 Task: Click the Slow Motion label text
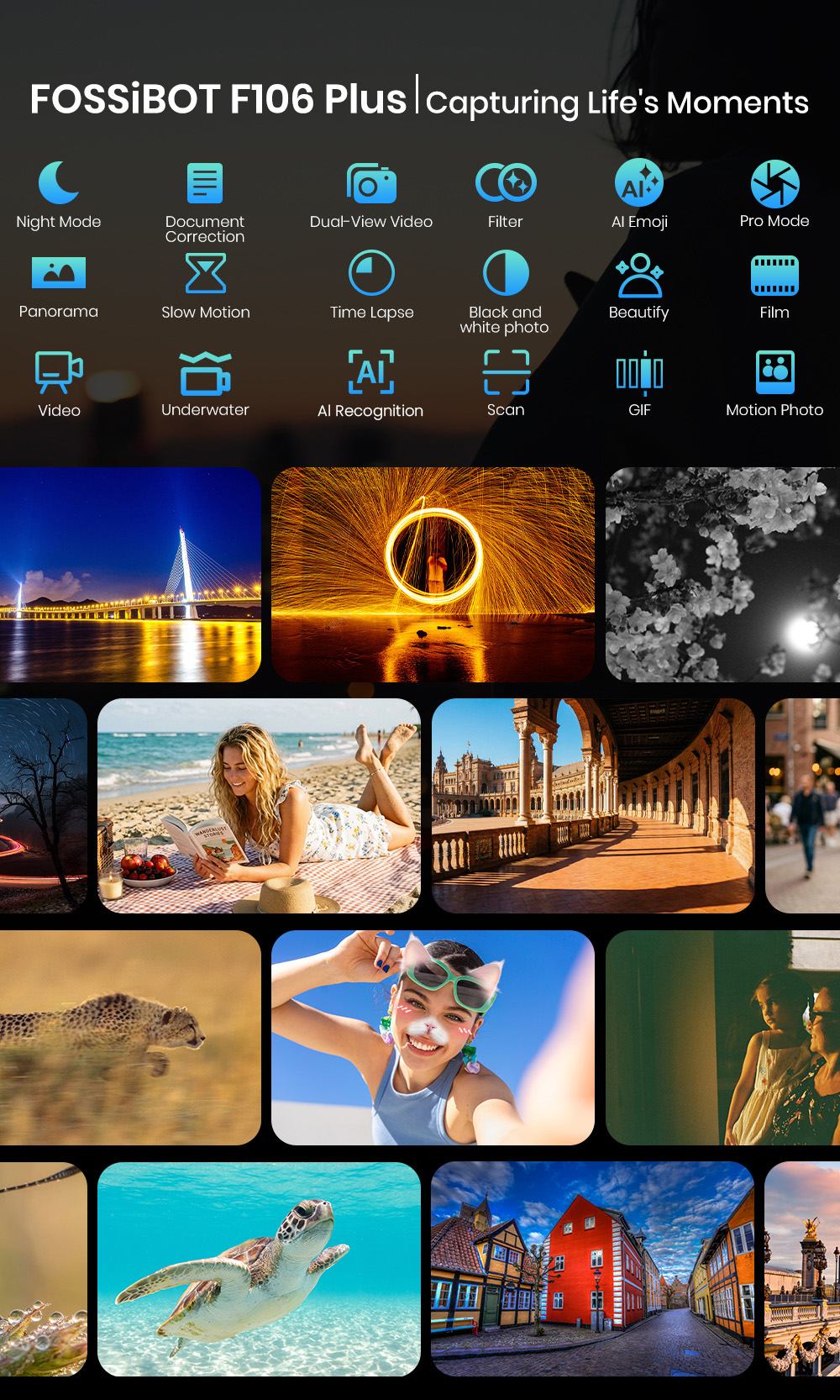(206, 313)
